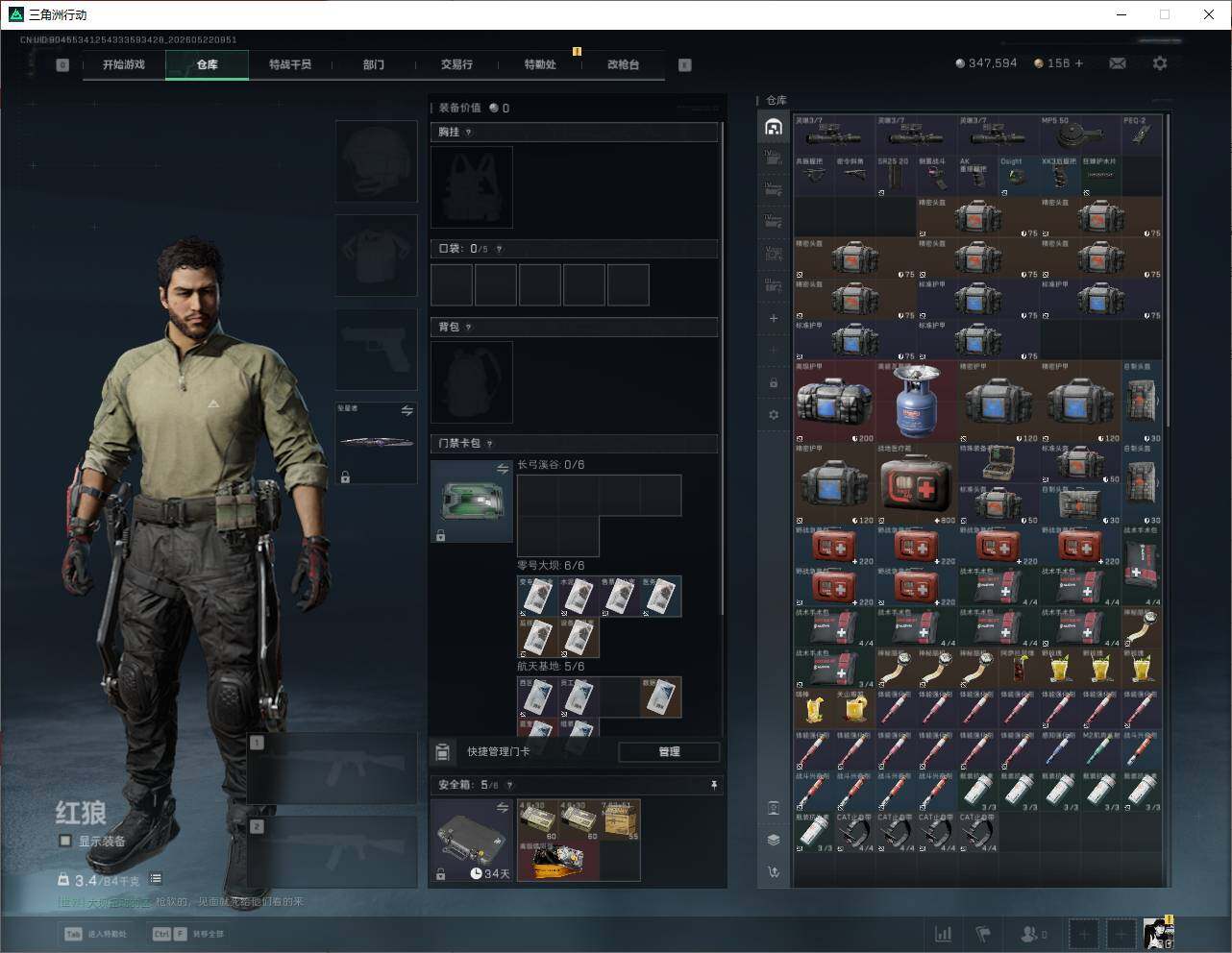Click the right arrow after 改枪台 tab

[x=685, y=65]
